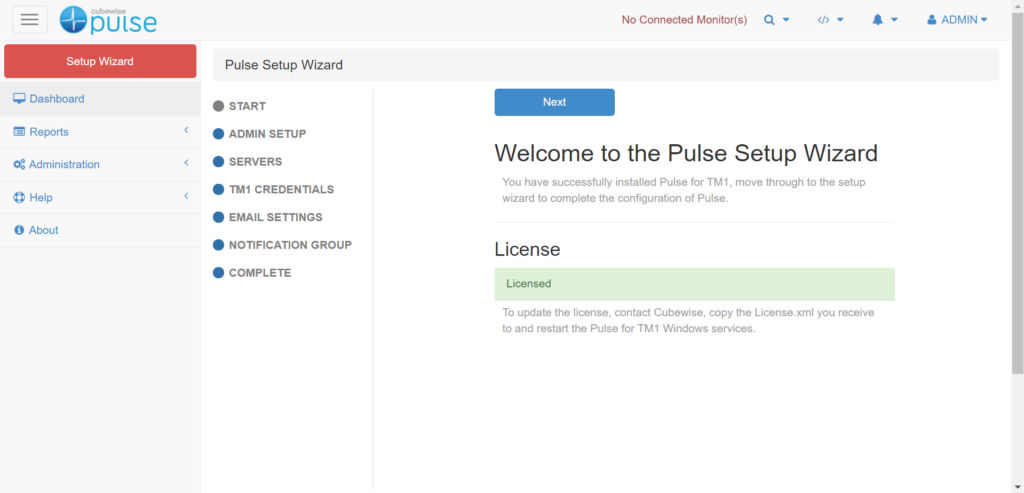Open the search magnifier icon menu
The image size is (1024, 493).
[776, 20]
